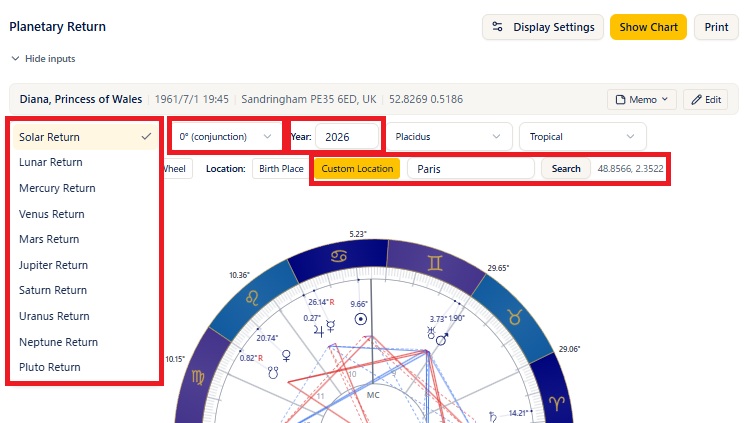Click the Sun degree label 9.66°

[x=359, y=304]
